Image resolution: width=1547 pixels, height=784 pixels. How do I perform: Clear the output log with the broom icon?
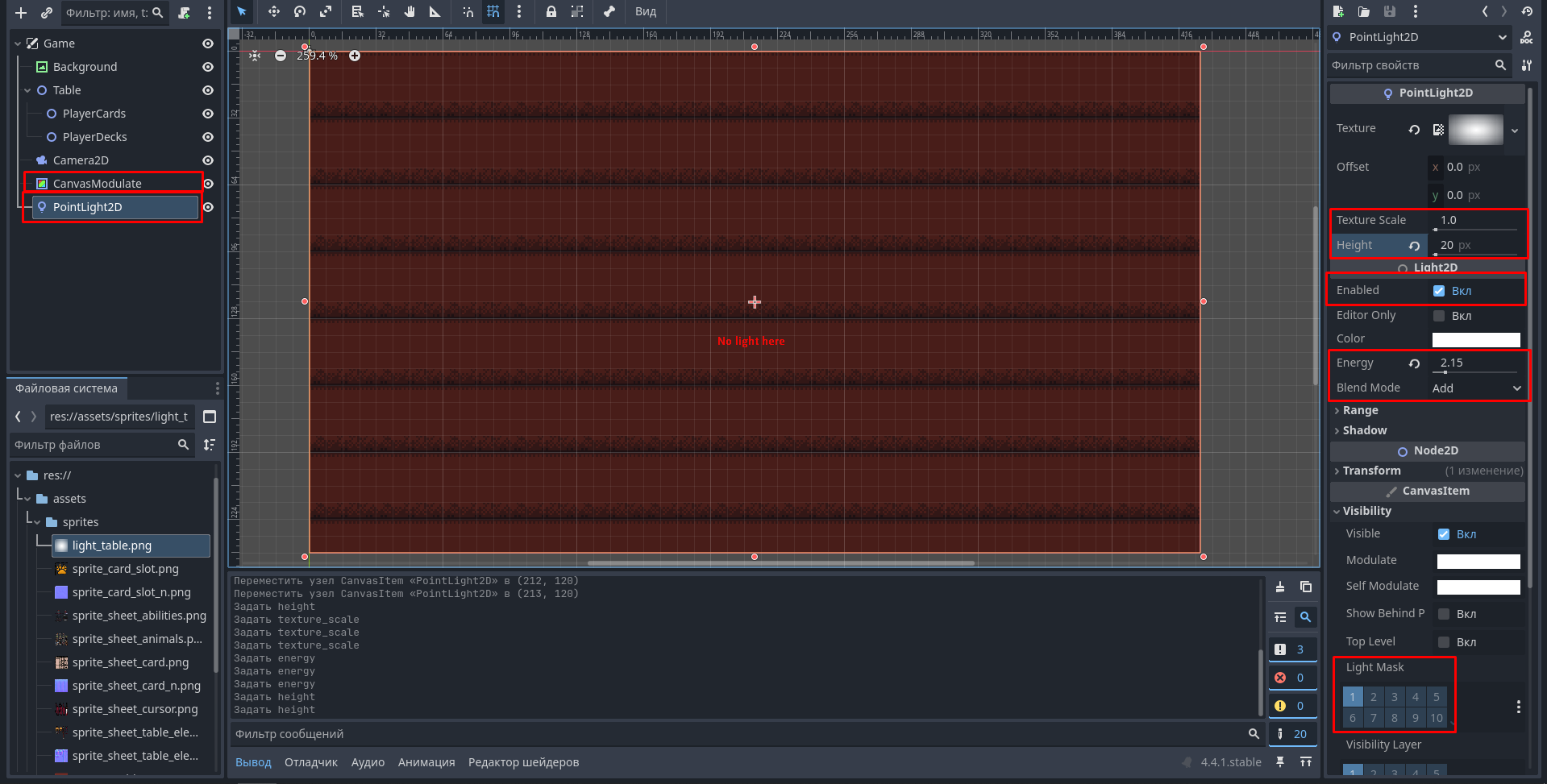[x=1280, y=587]
